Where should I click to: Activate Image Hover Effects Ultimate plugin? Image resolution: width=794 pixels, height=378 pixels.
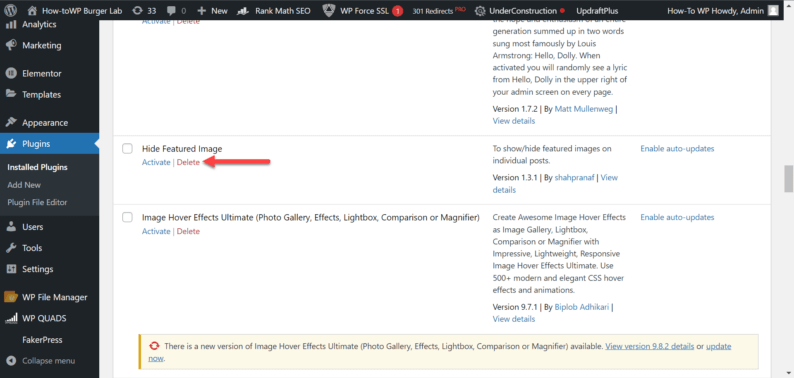click(x=156, y=231)
